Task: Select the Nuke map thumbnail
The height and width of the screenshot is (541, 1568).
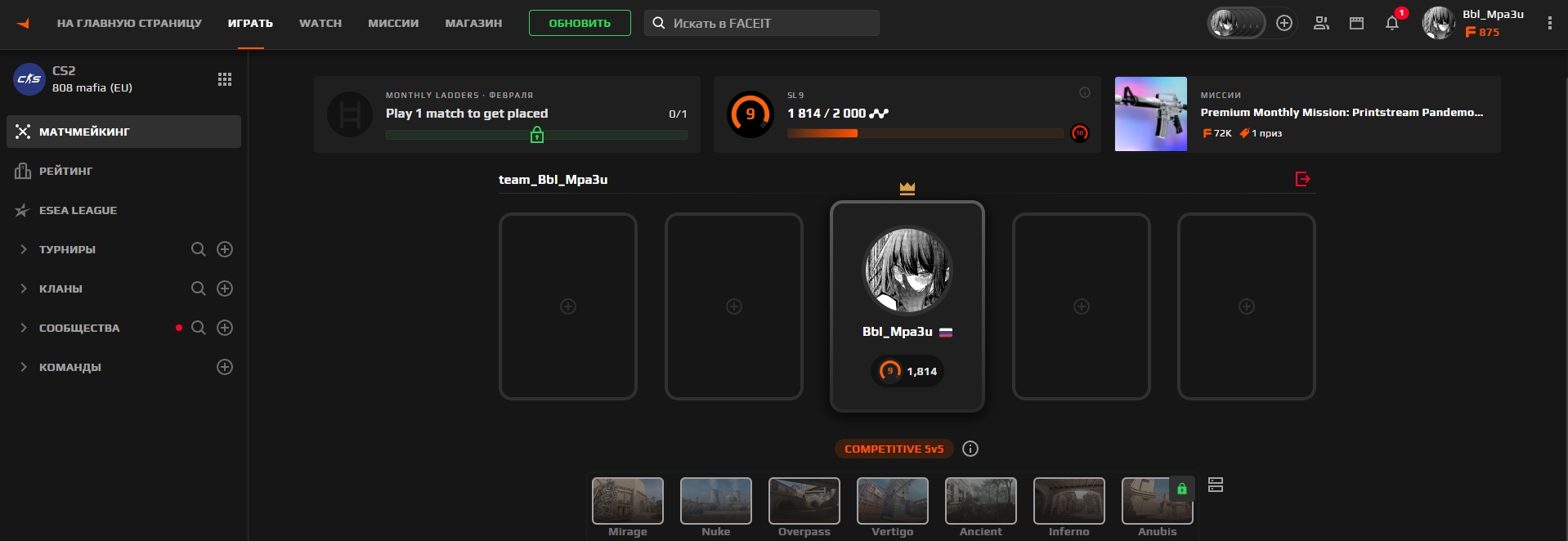Action: pos(716,501)
